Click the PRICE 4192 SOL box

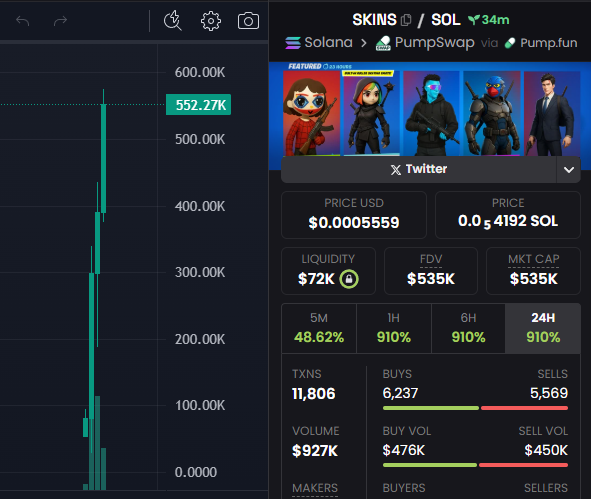point(508,215)
